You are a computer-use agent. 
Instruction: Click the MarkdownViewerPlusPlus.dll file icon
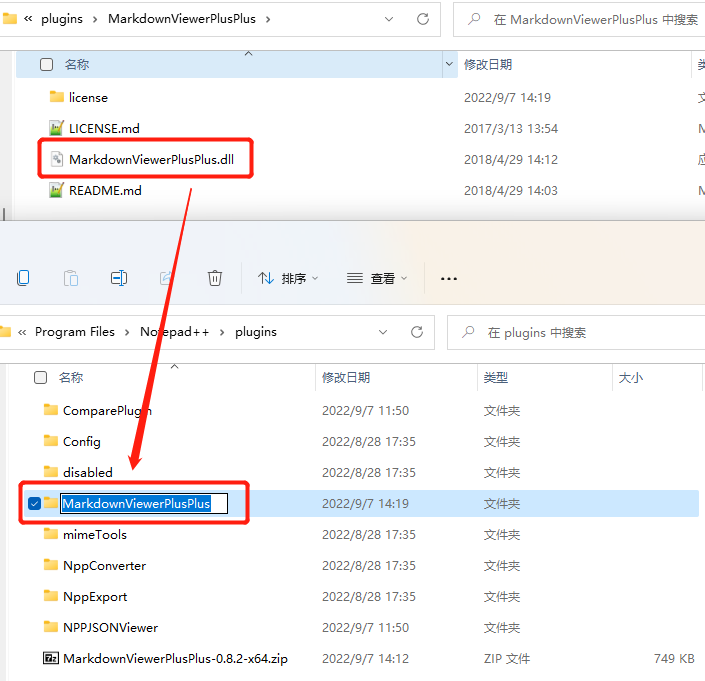pyautogui.click(x=57, y=159)
